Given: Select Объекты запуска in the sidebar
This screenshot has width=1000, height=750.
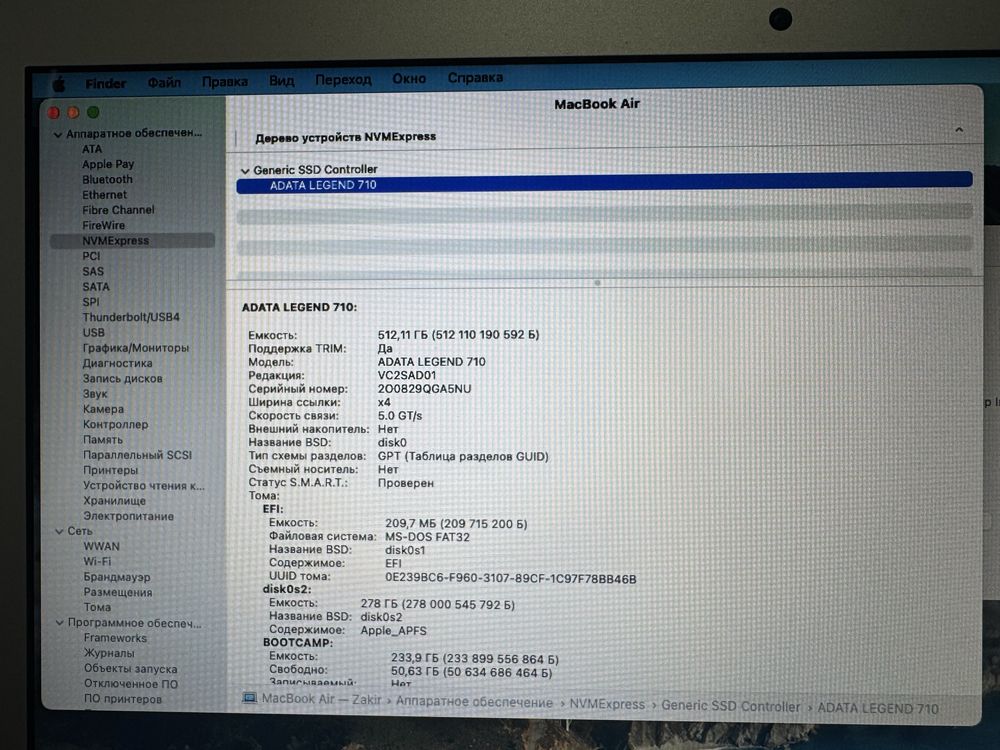Looking at the screenshot, I should [x=131, y=669].
